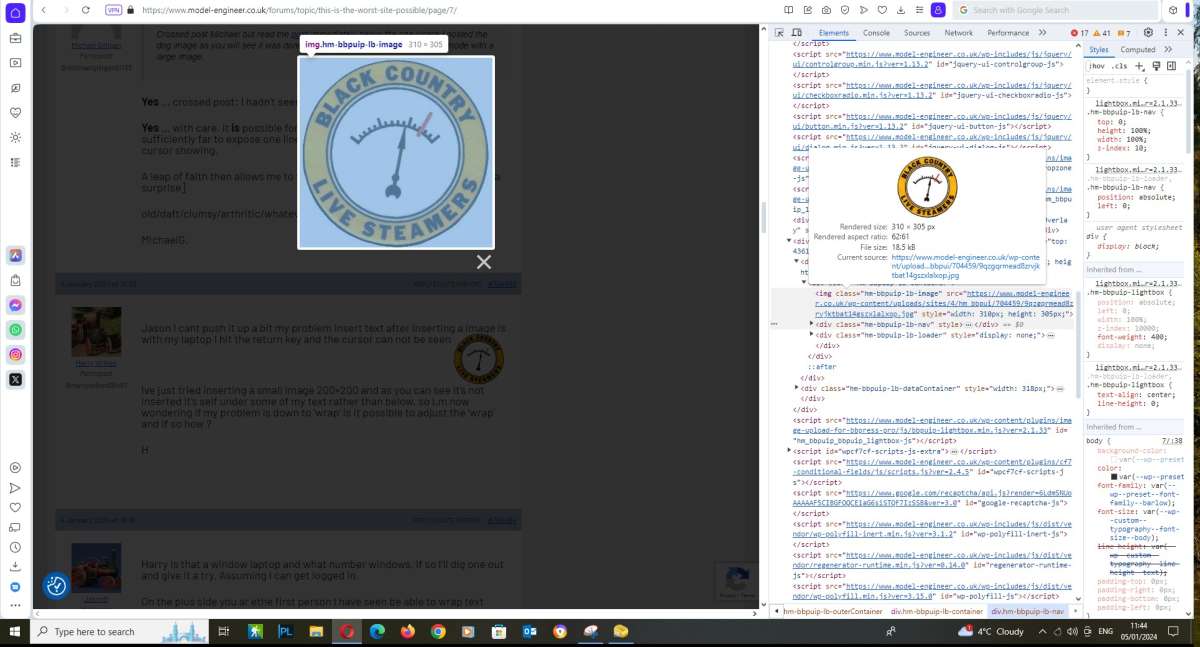Screen dimensions: 1200x647
Task: Show more DevTools tabs chevron
Action: click(1042, 33)
